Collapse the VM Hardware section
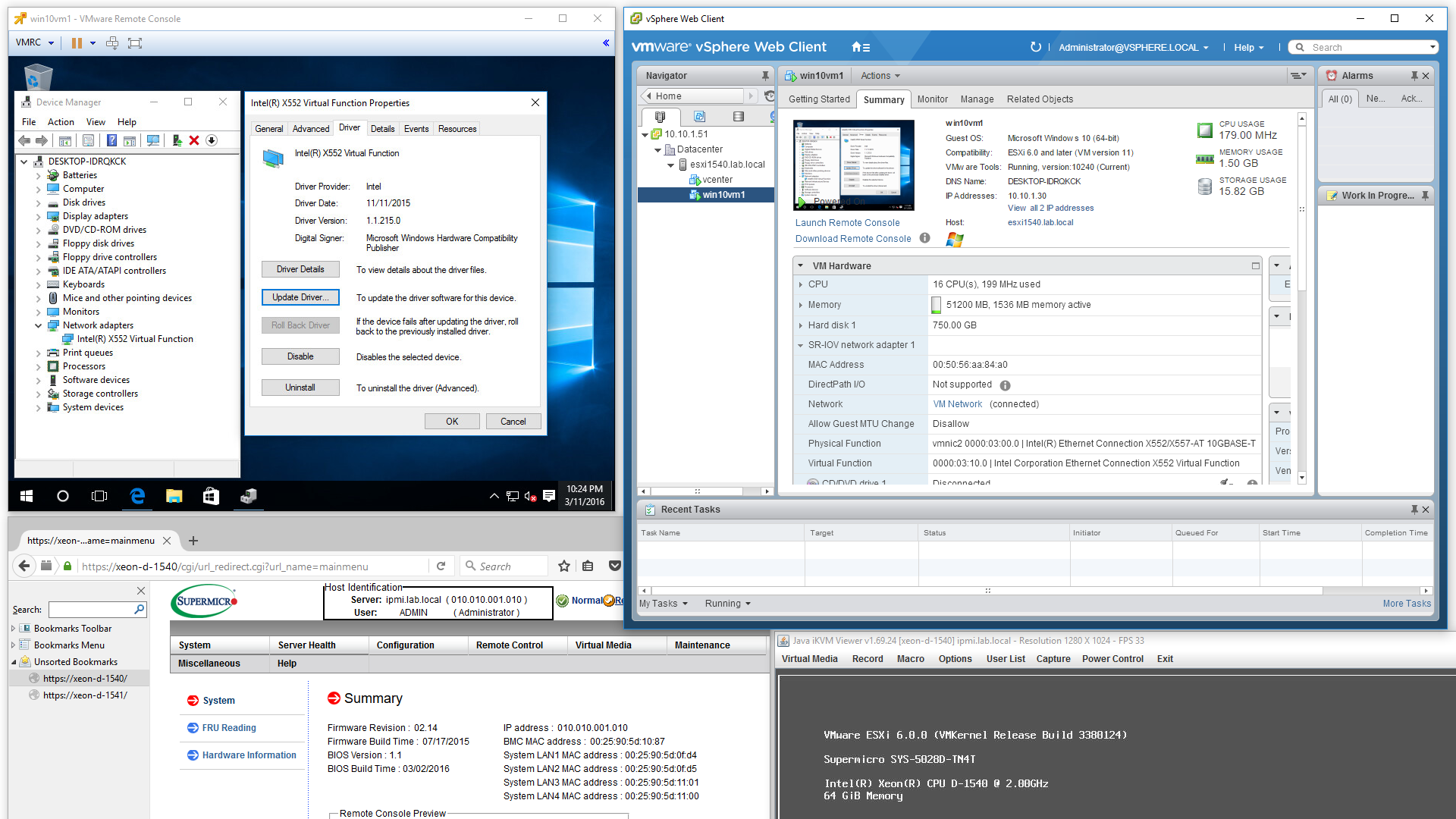Image resolution: width=1456 pixels, height=819 pixels. click(800, 266)
